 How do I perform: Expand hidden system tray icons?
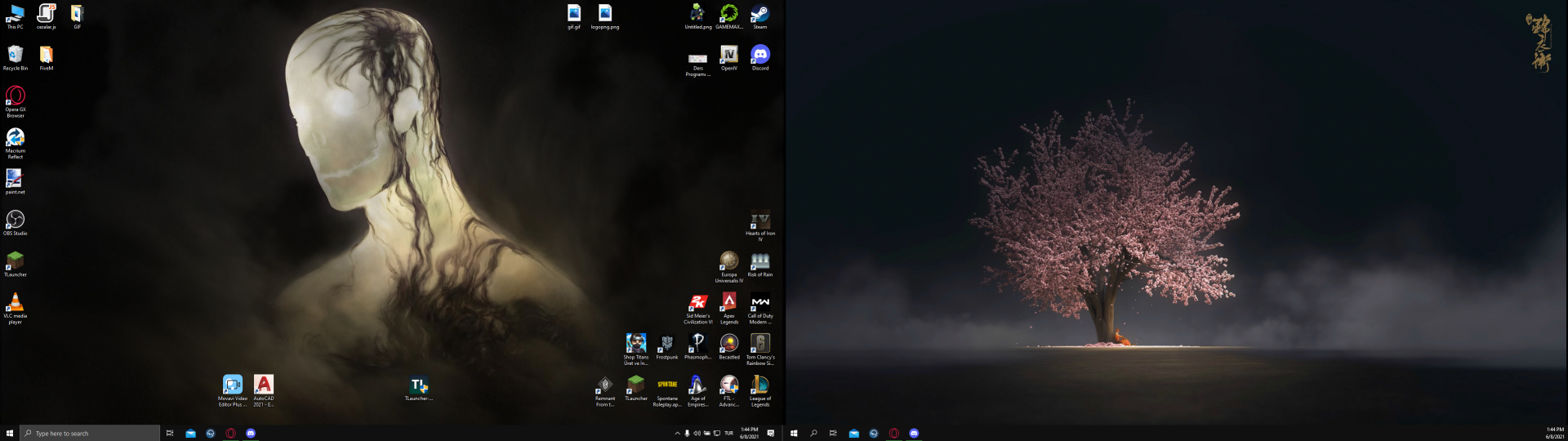[677, 433]
